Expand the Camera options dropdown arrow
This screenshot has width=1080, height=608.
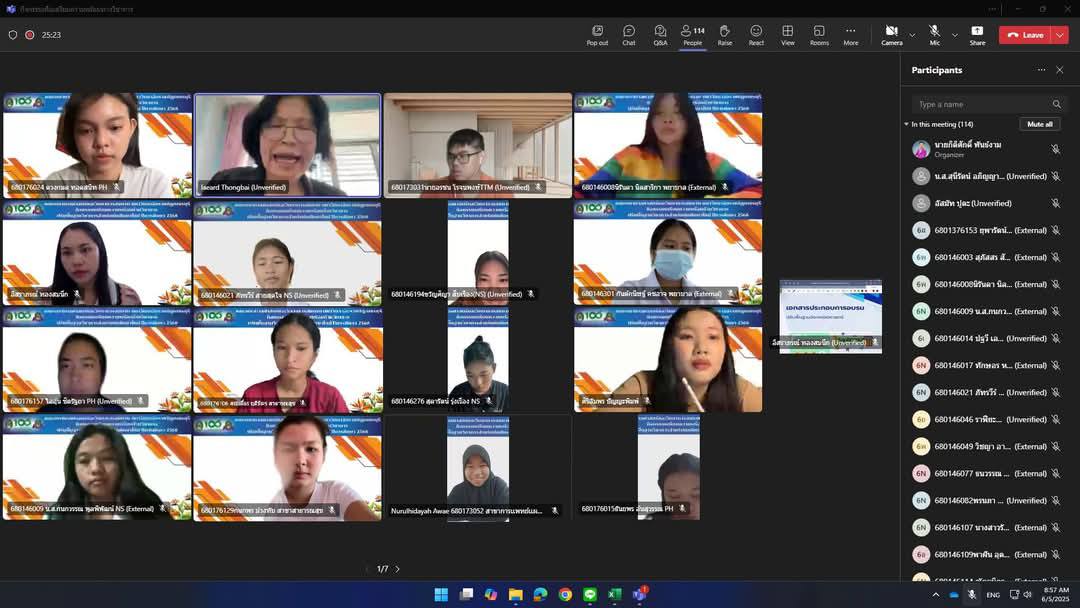click(x=912, y=35)
